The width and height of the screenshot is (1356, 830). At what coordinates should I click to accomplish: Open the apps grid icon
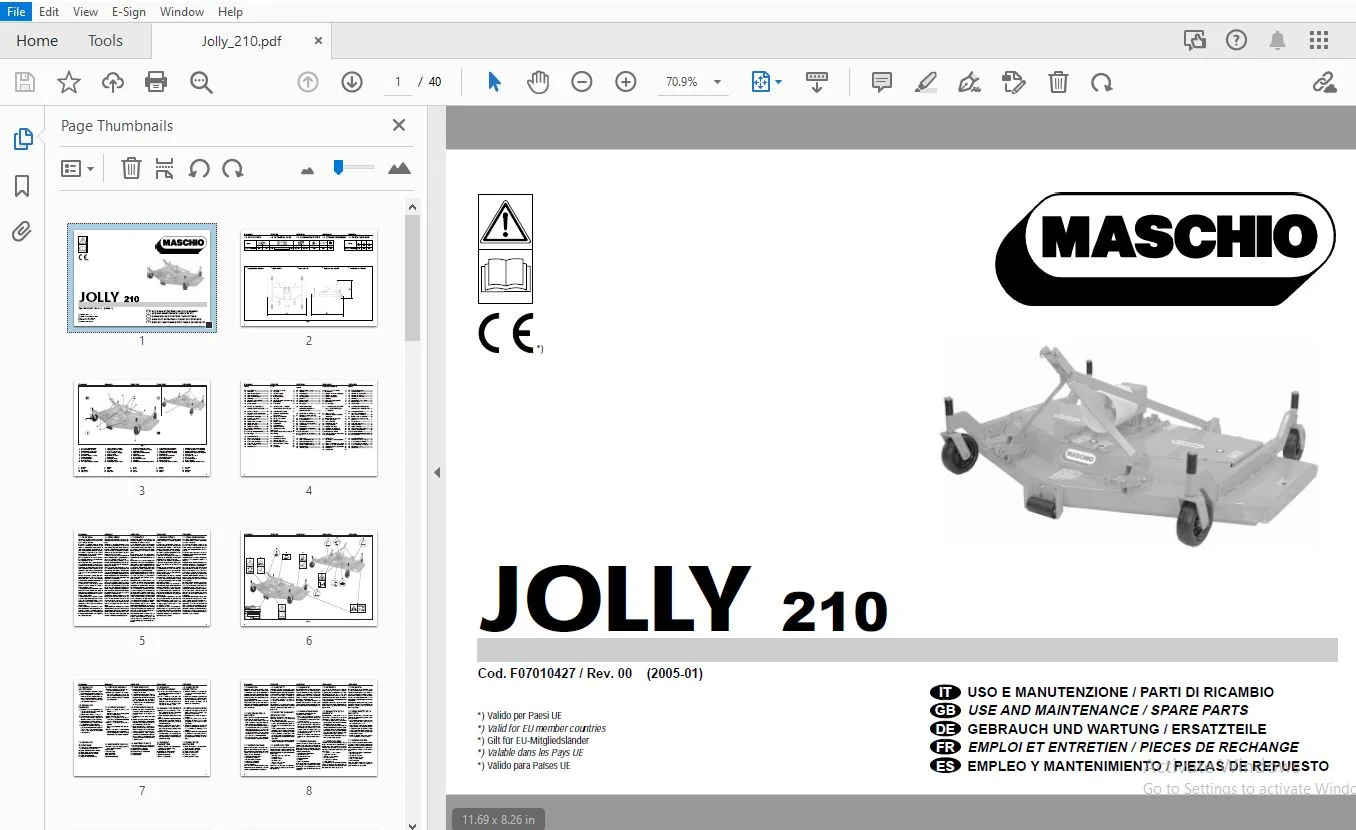pyautogui.click(x=1319, y=40)
